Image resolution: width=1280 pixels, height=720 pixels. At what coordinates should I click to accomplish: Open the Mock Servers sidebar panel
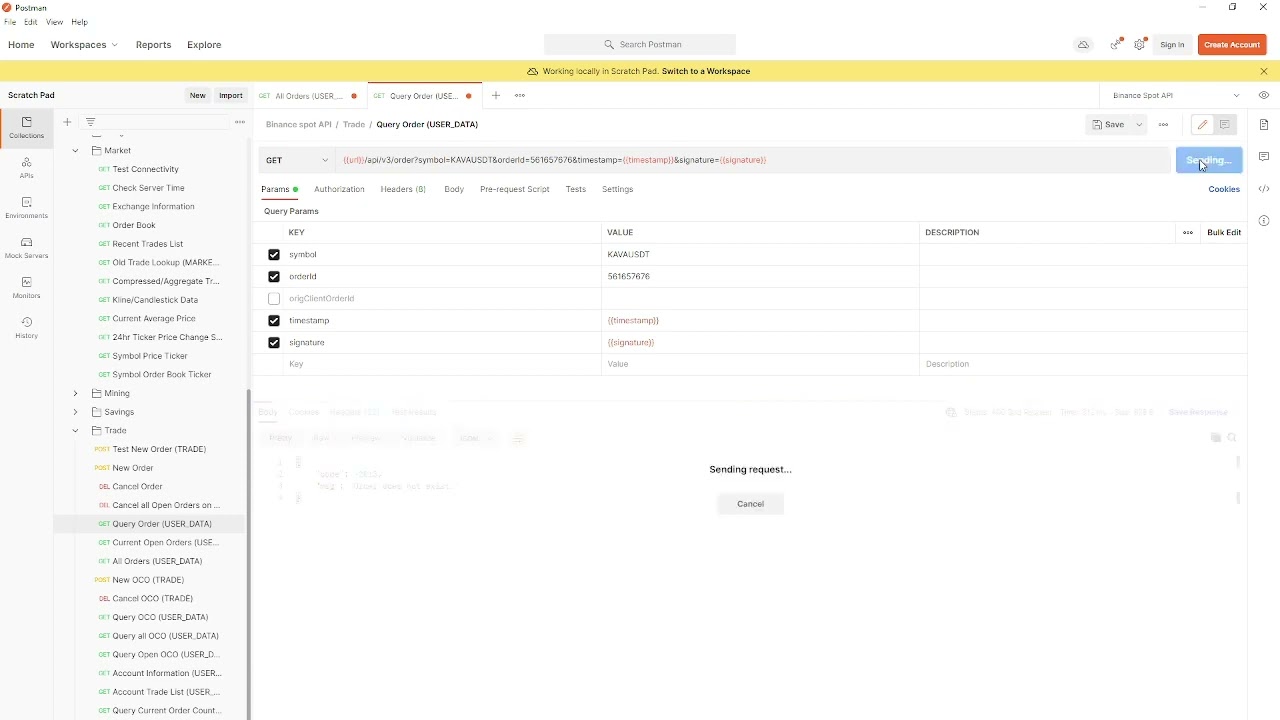click(26, 247)
